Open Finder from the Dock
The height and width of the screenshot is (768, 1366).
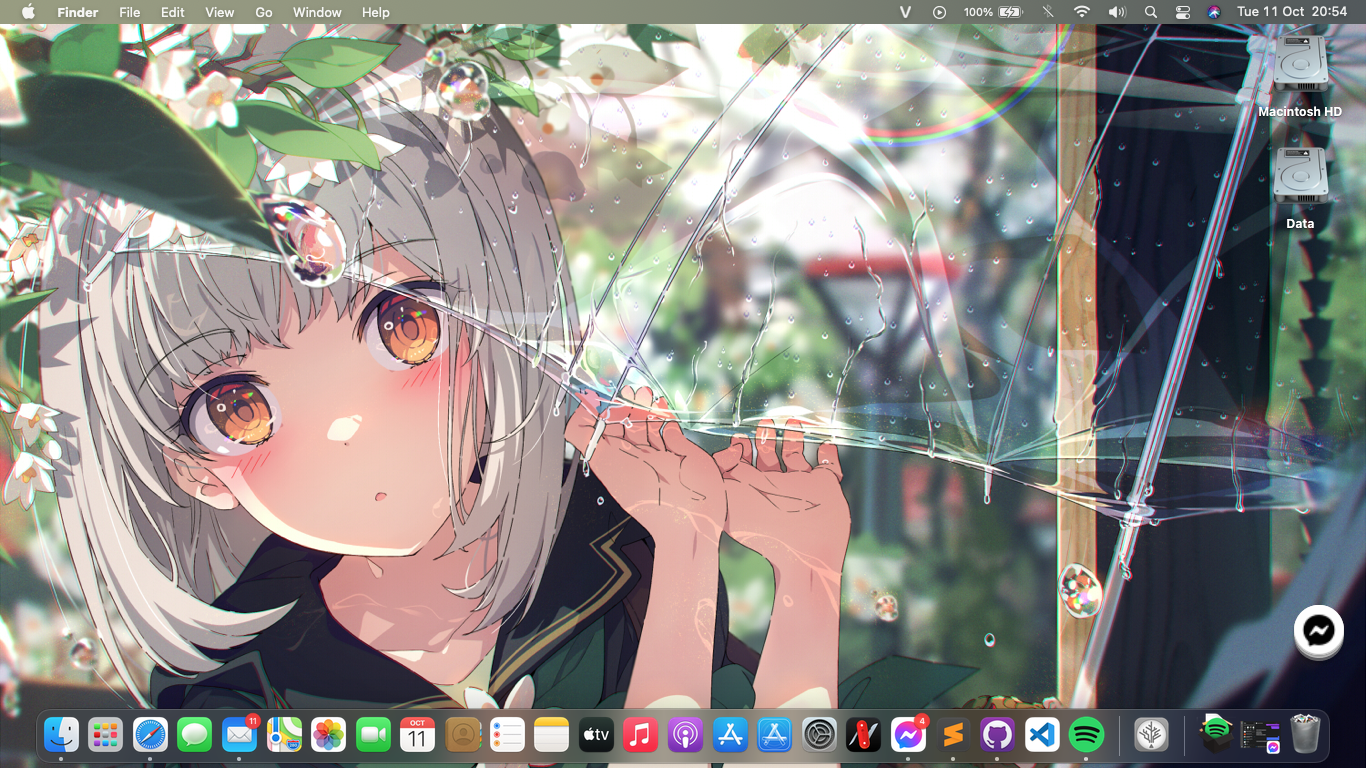tap(61, 736)
